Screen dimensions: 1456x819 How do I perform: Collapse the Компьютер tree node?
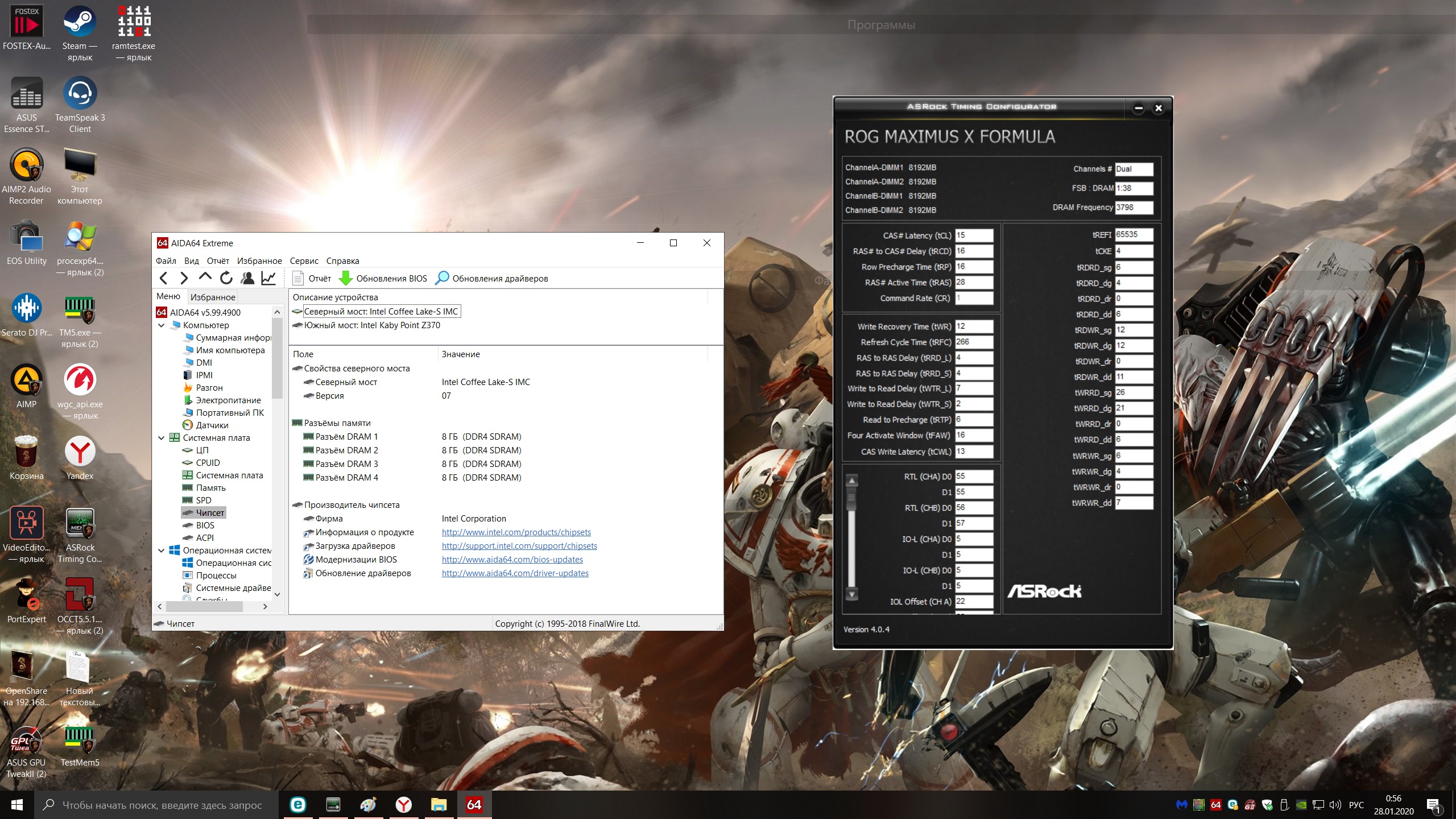click(162, 325)
